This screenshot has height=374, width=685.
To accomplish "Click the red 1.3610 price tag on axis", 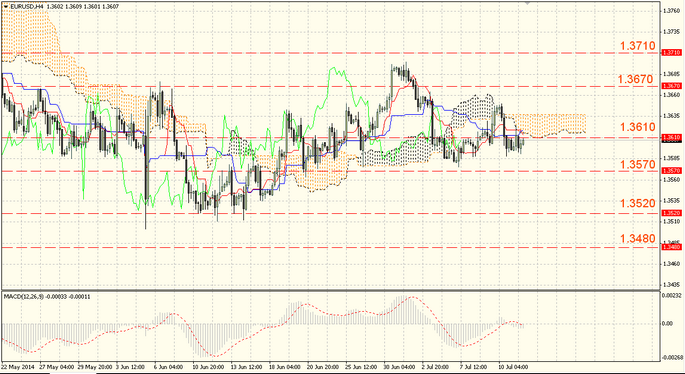I will [671, 137].
